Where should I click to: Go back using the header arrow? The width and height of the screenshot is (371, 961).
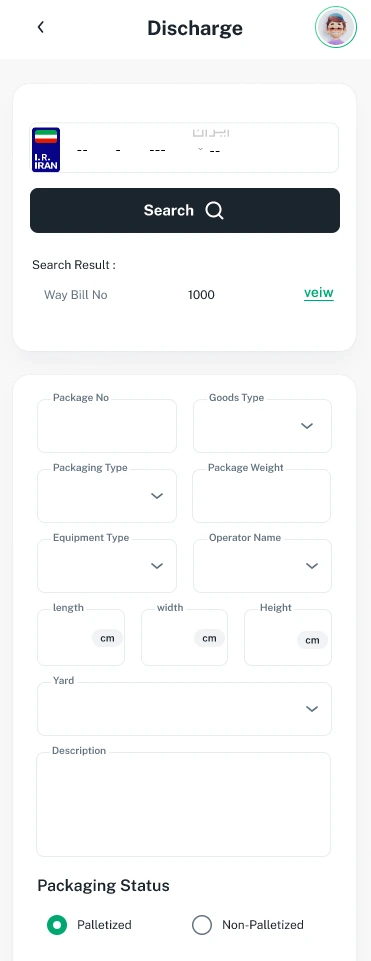(x=40, y=27)
